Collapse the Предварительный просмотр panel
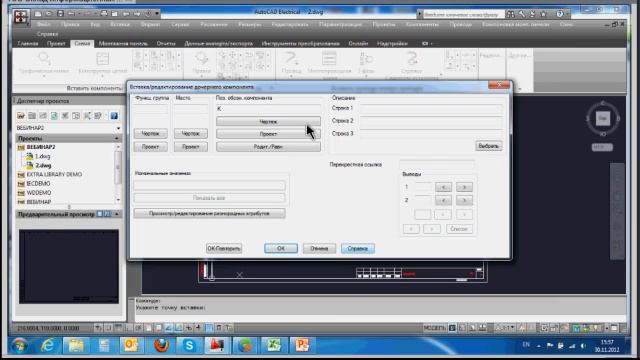The image size is (640, 360). 117,214
